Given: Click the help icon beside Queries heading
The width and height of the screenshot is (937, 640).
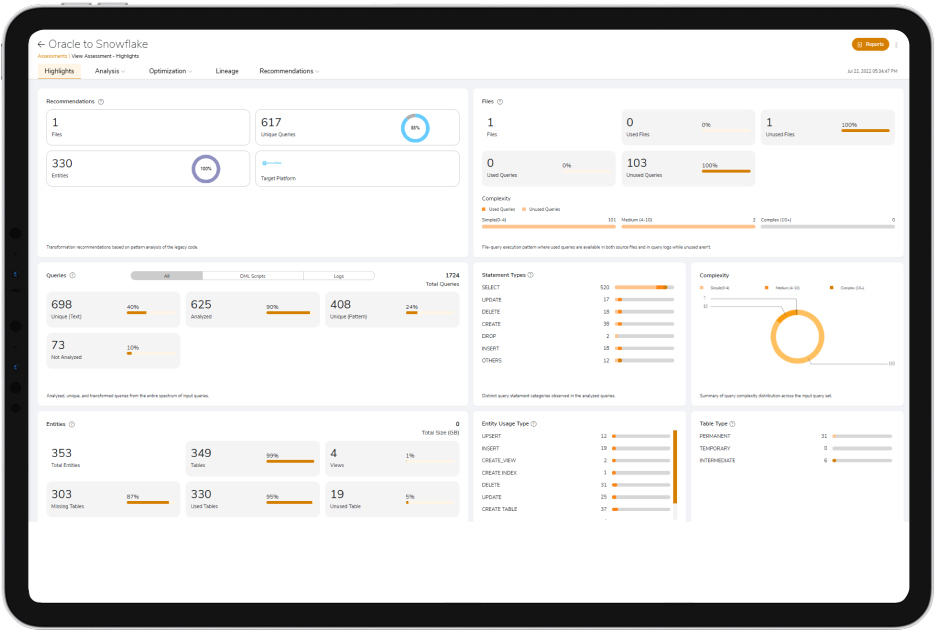Looking at the screenshot, I should [73, 275].
